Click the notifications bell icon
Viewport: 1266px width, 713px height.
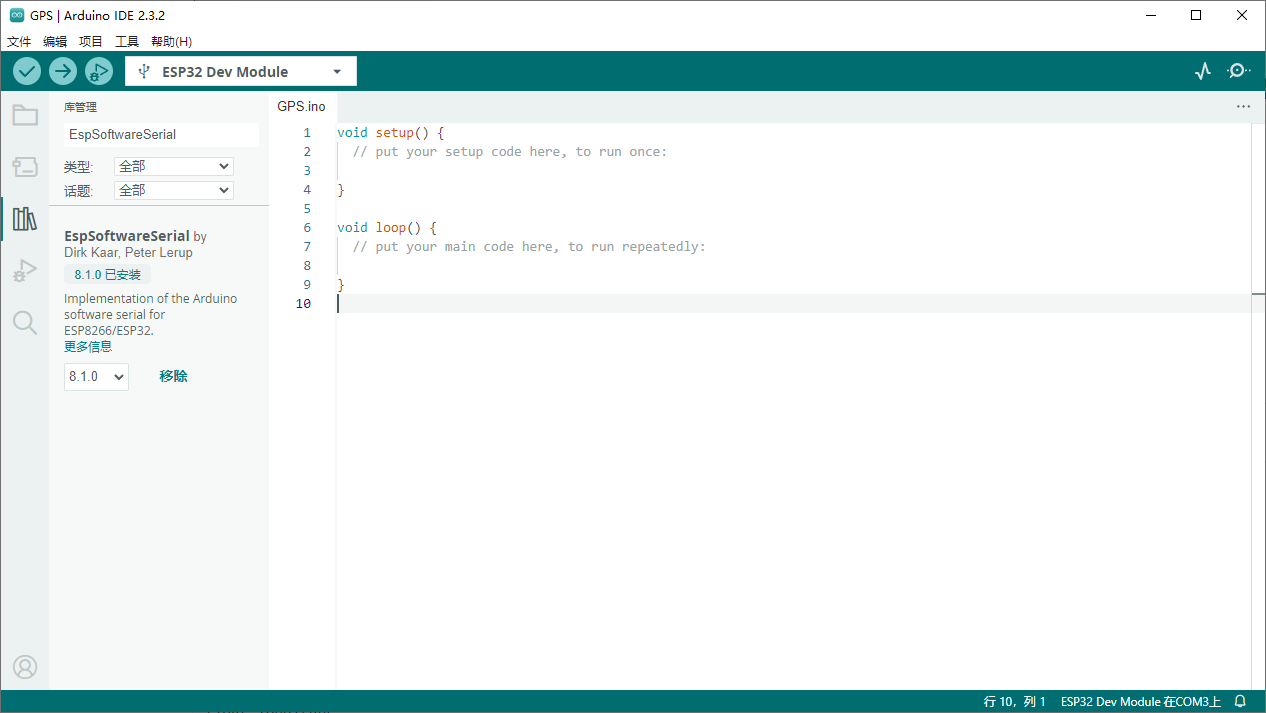tap(1240, 702)
